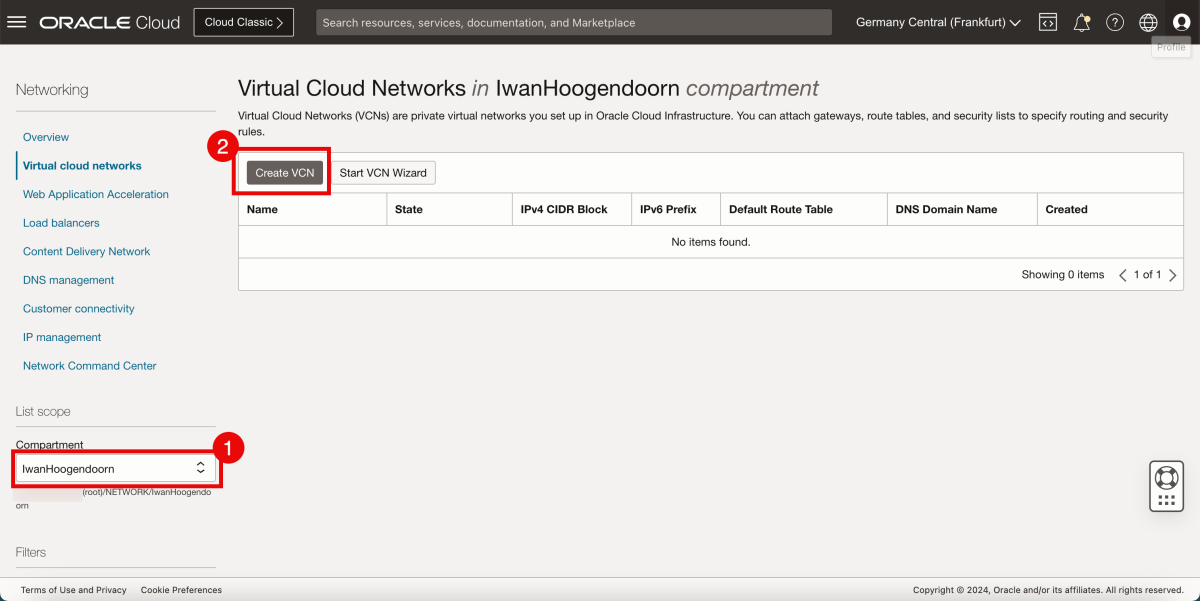
Task: Click the Create VCN button
Action: 283,172
